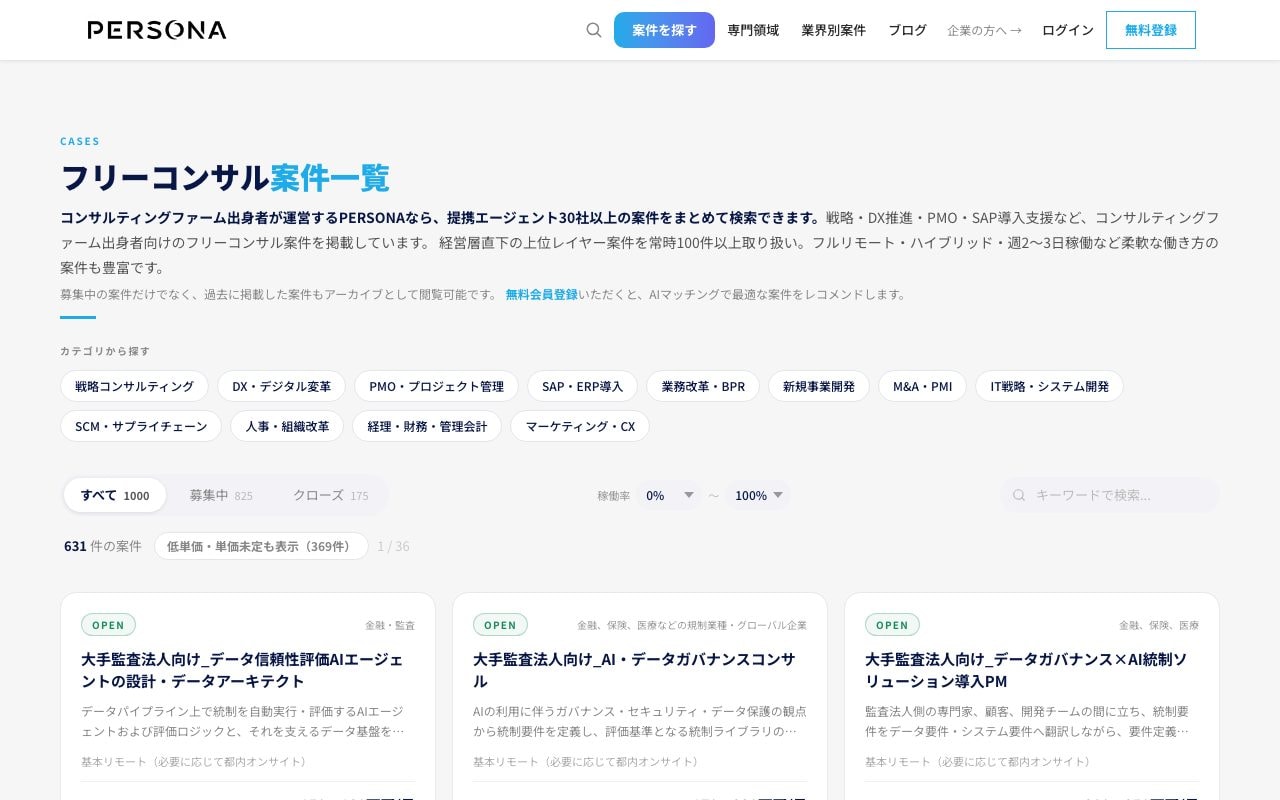Open ブログ in navigation
1280x800 pixels.
pos(907,30)
